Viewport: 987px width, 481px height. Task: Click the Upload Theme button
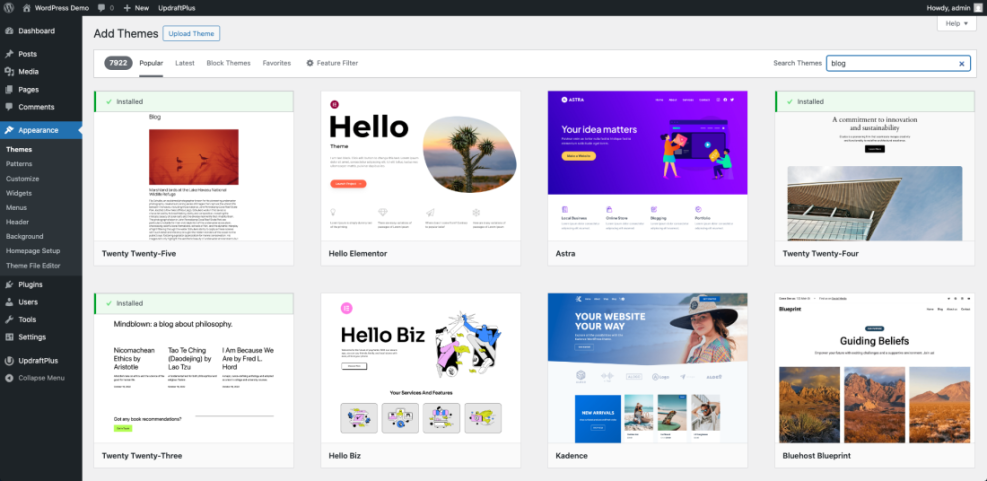(x=191, y=33)
